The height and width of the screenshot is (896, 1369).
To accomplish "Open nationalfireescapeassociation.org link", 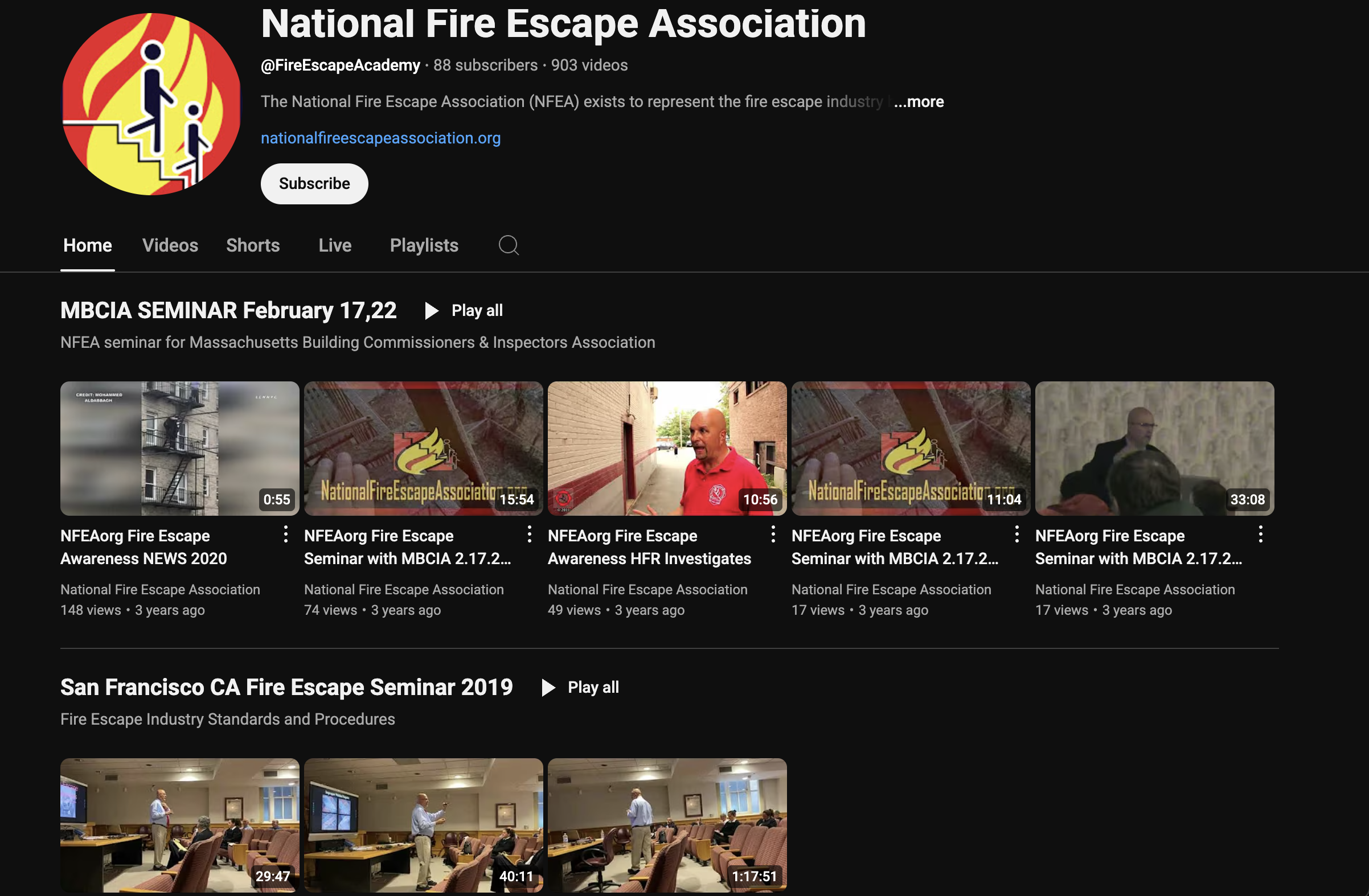I will 380,138.
